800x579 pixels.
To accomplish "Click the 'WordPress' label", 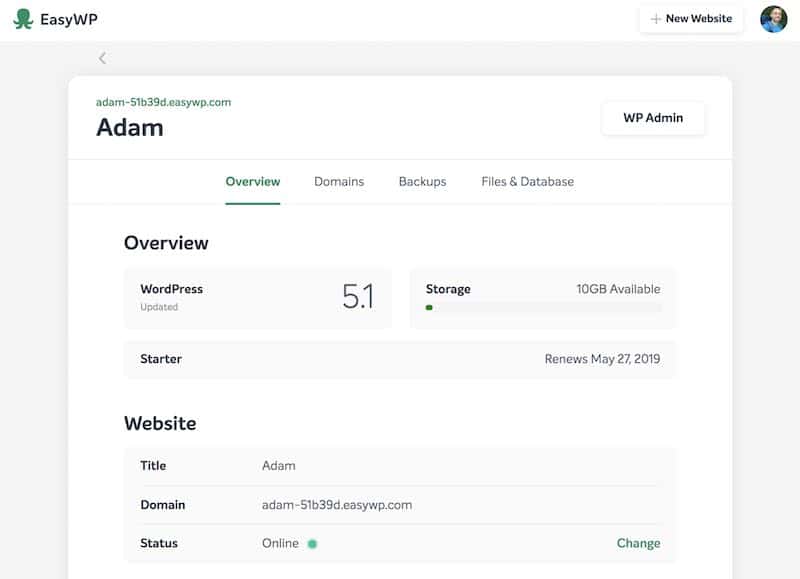I will [x=171, y=289].
